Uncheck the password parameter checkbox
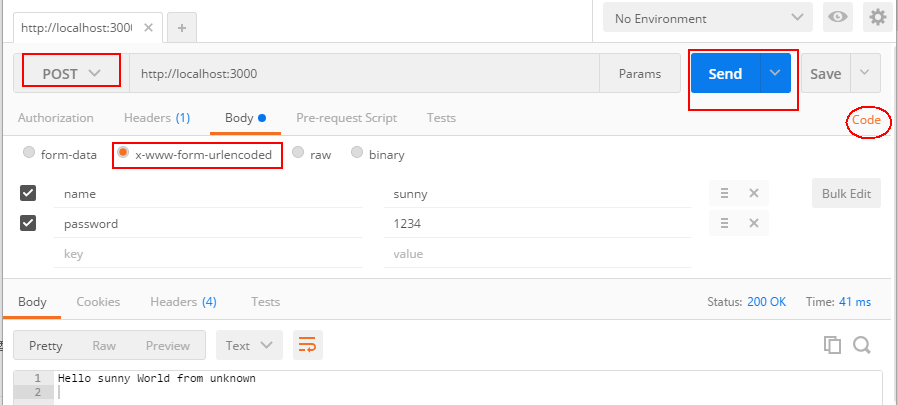Image resolution: width=898 pixels, height=405 pixels. click(x=28, y=224)
